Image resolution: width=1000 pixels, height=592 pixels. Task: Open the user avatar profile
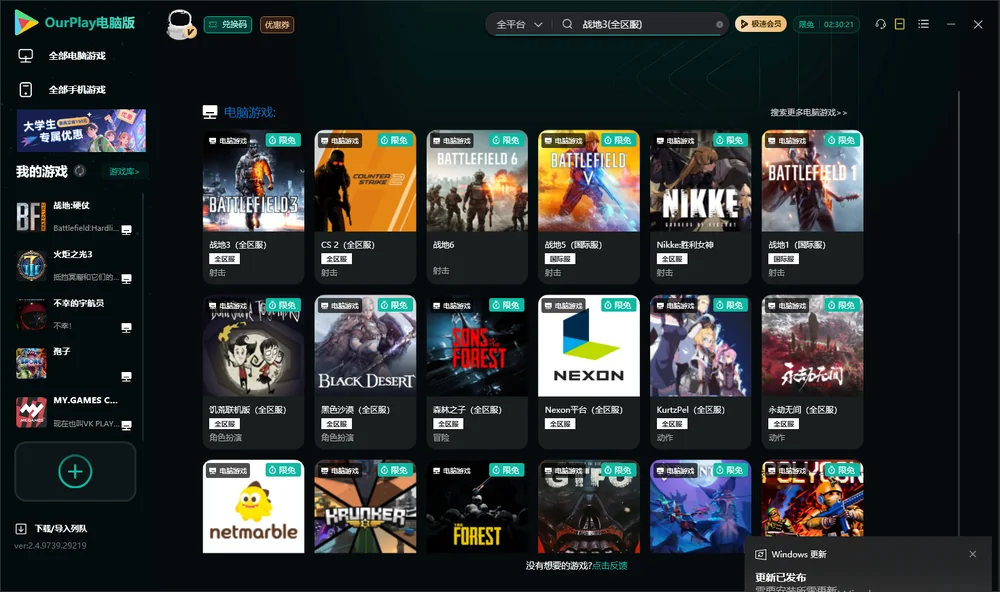(180, 24)
